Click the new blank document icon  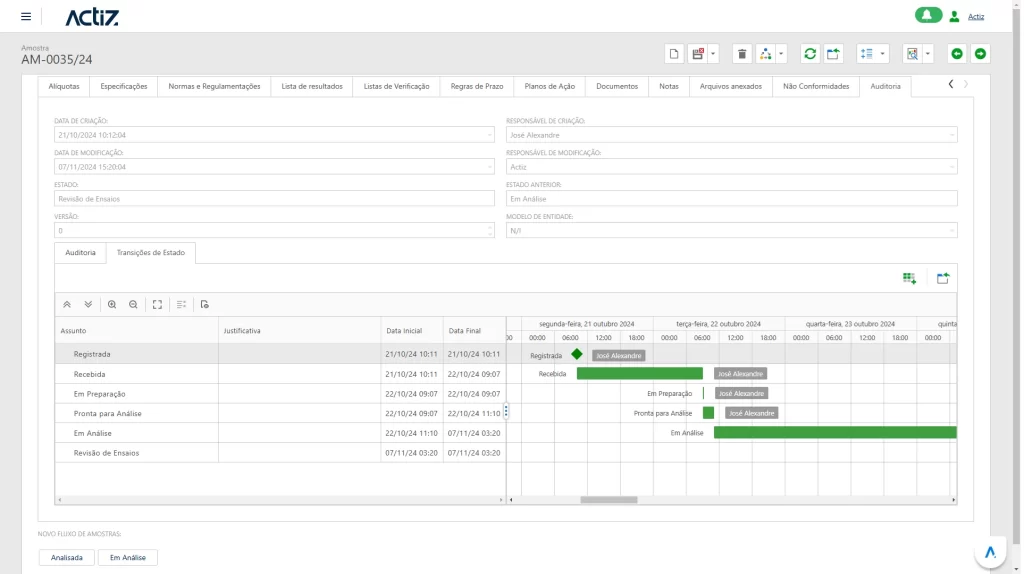coord(674,54)
